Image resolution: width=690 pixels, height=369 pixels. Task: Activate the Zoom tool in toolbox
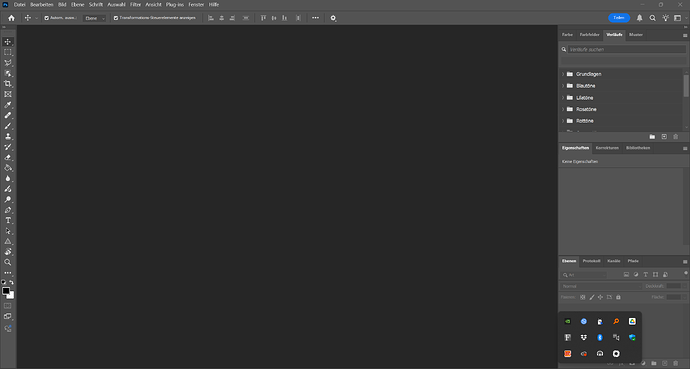coord(7,262)
